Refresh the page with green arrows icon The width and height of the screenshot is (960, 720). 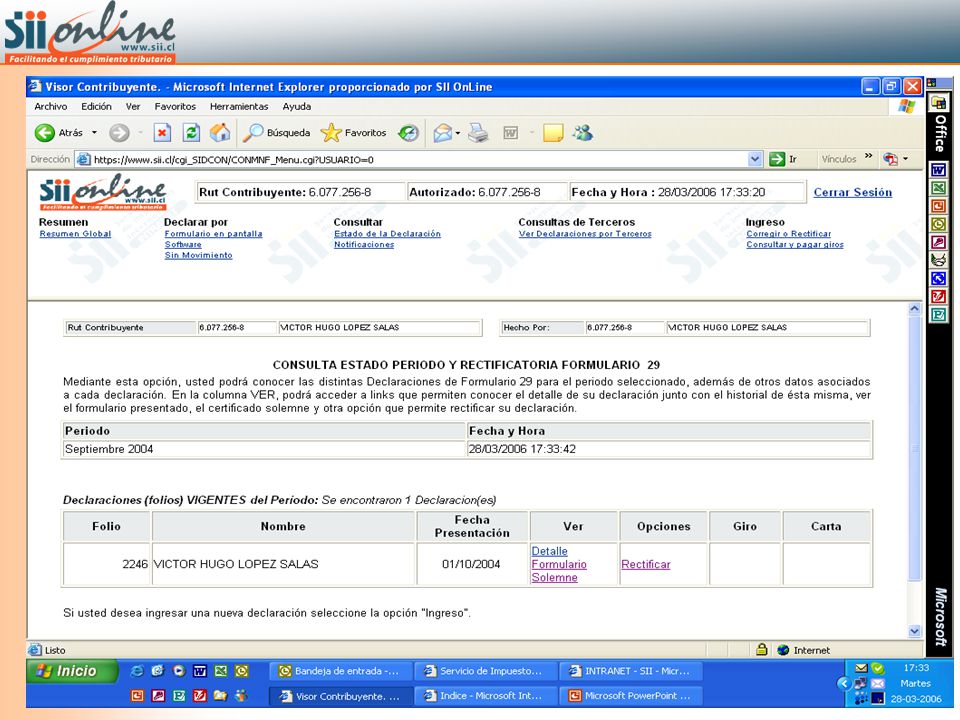pos(191,132)
